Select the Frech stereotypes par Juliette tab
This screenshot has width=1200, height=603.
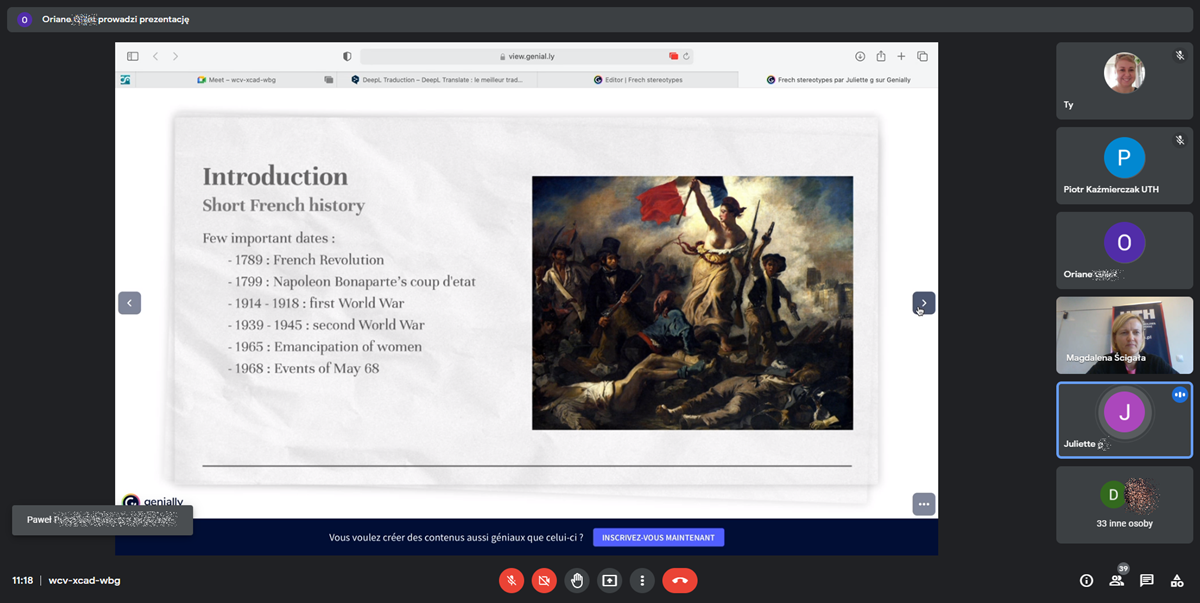(x=838, y=80)
